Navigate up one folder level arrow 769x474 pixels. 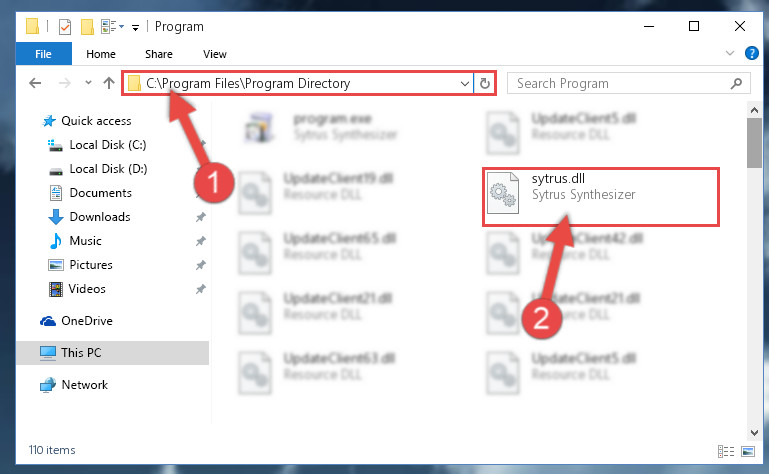(x=109, y=83)
